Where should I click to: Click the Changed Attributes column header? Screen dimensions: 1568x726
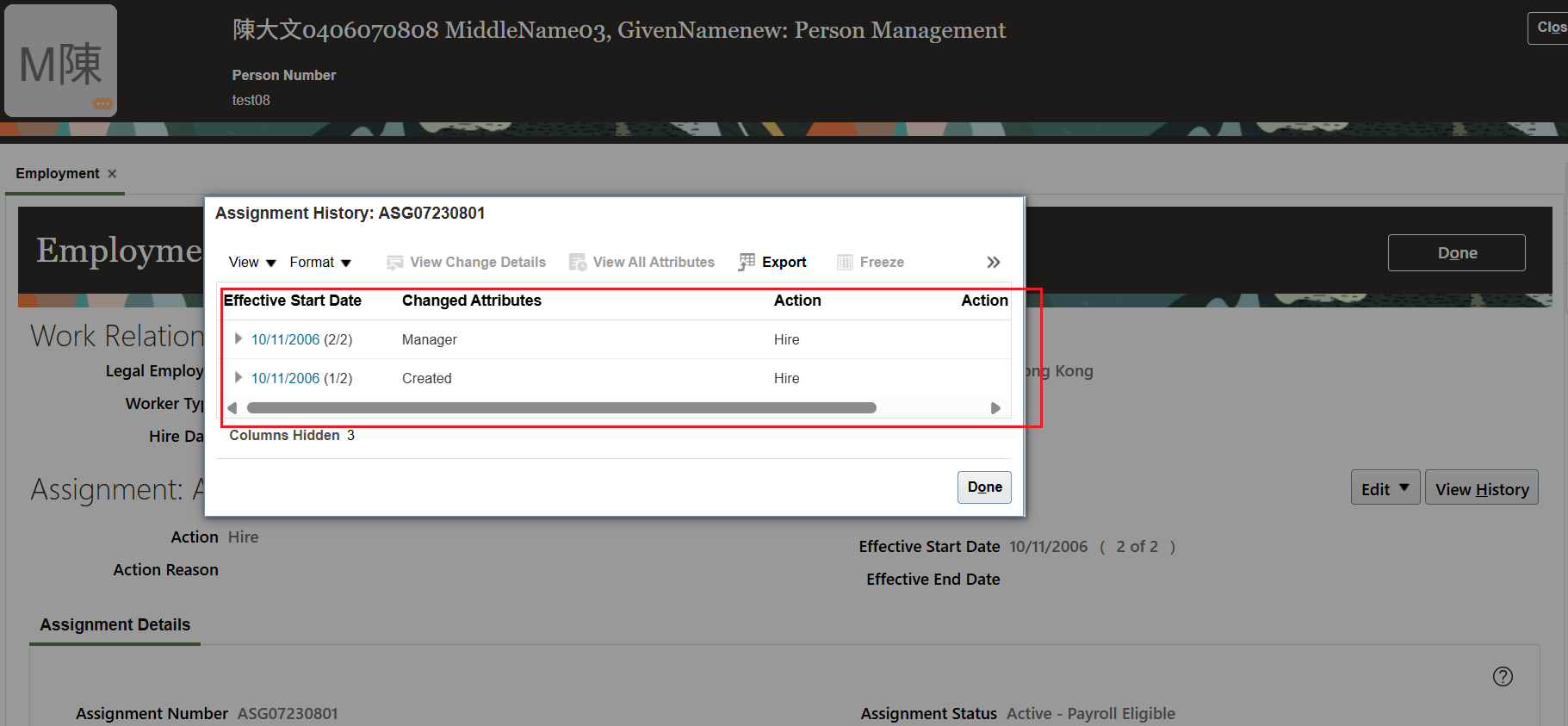[x=472, y=301]
